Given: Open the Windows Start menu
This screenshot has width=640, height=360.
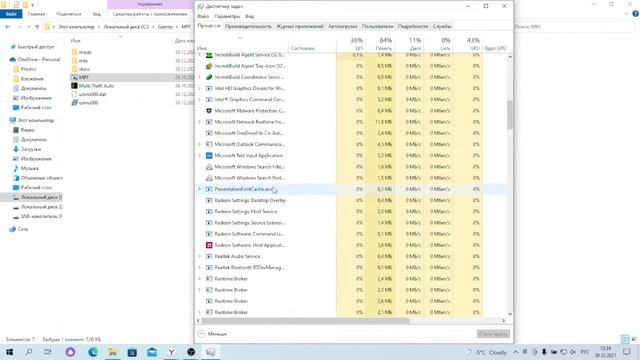Looking at the screenshot, I should tap(9, 352).
